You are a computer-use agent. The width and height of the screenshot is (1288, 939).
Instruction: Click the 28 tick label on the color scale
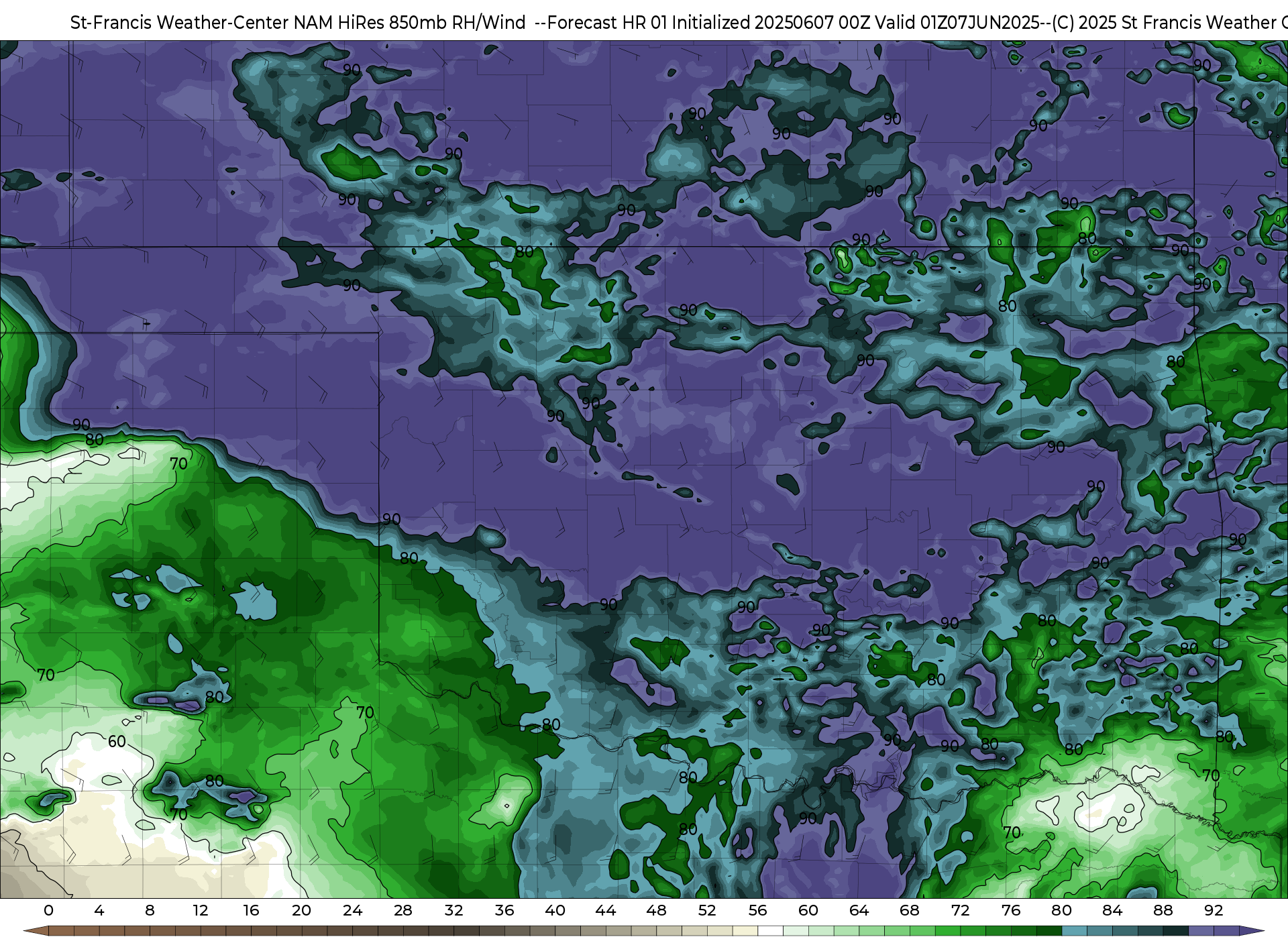[402, 910]
